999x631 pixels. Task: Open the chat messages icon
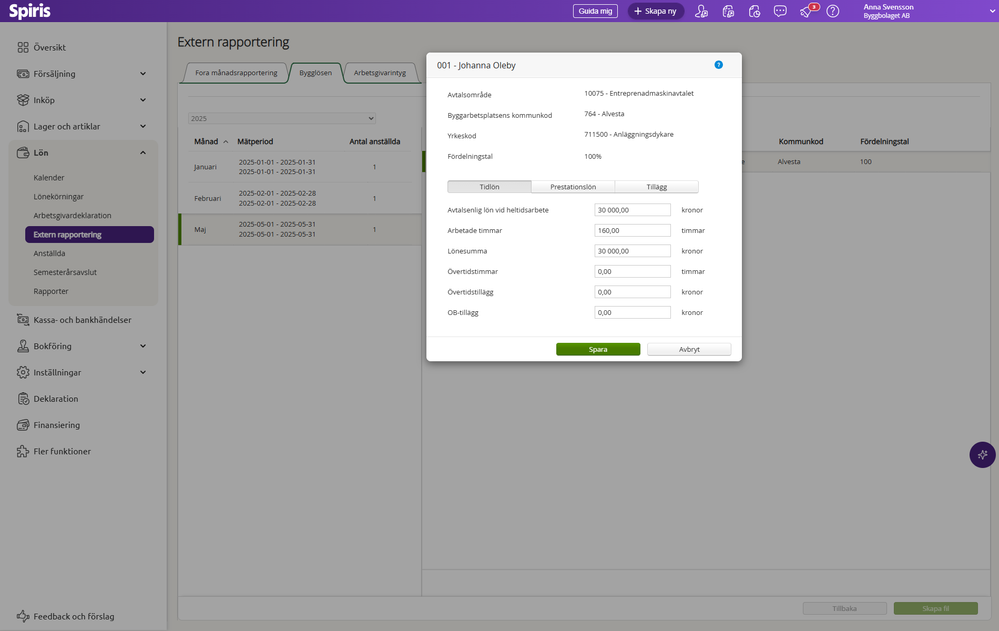[x=780, y=11]
